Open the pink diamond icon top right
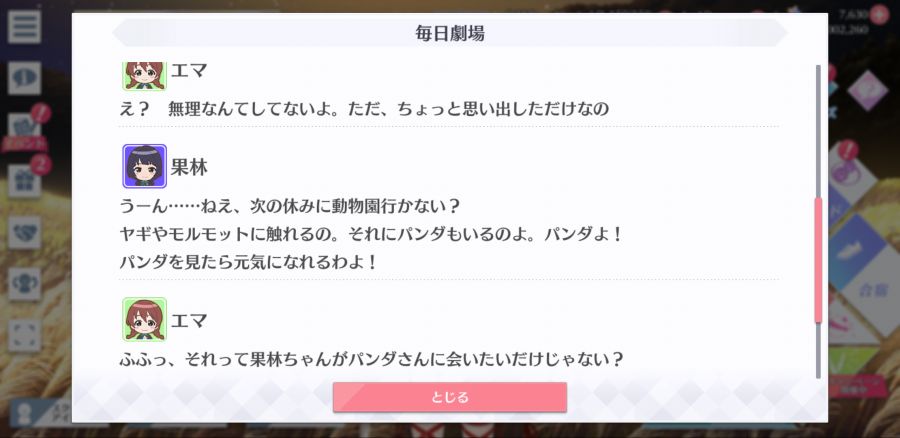The height and width of the screenshot is (438, 900). coord(867,90)
